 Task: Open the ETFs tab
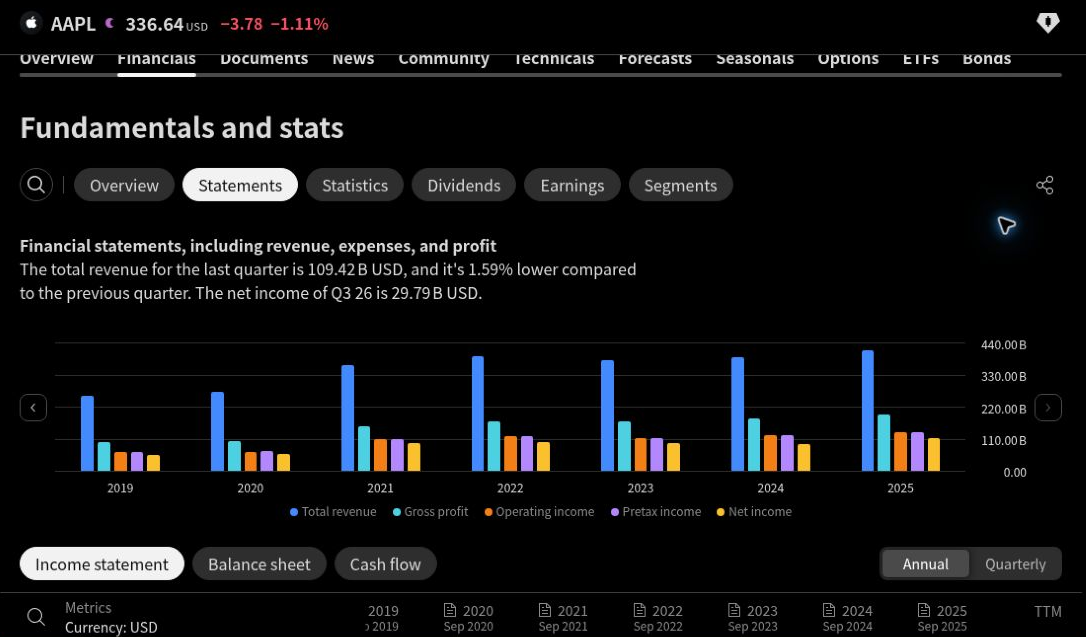(x=921, y=59)
